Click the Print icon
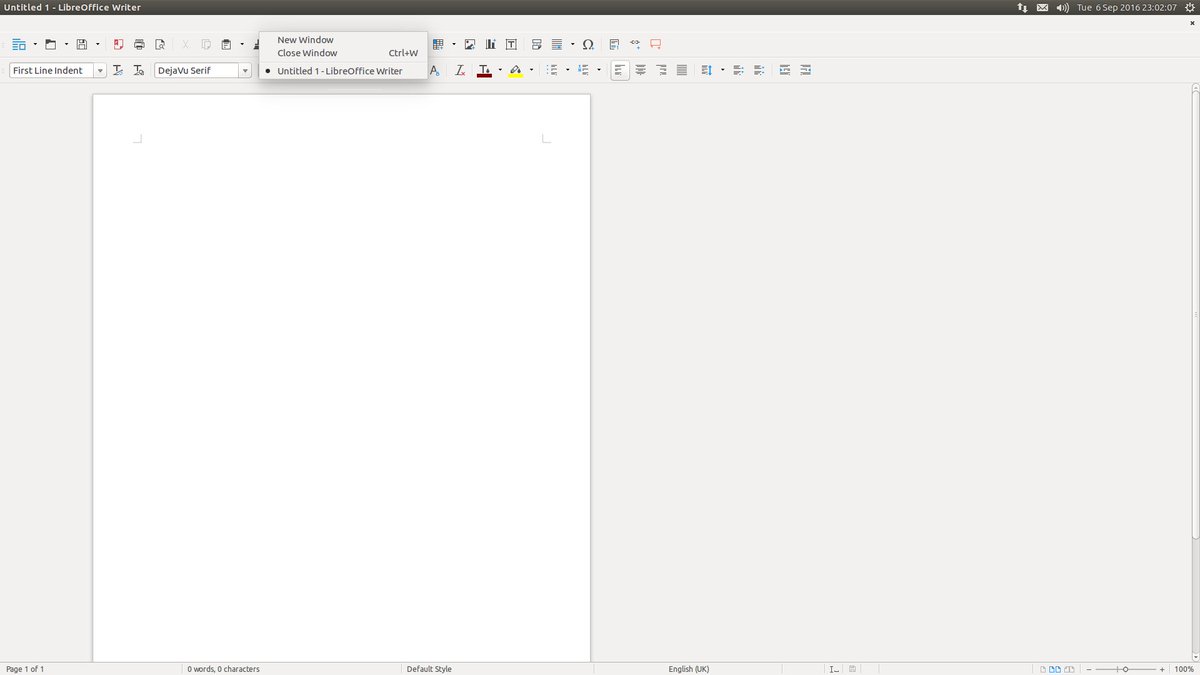Viewport: 1200px width, 675px height. coord(139,44)
